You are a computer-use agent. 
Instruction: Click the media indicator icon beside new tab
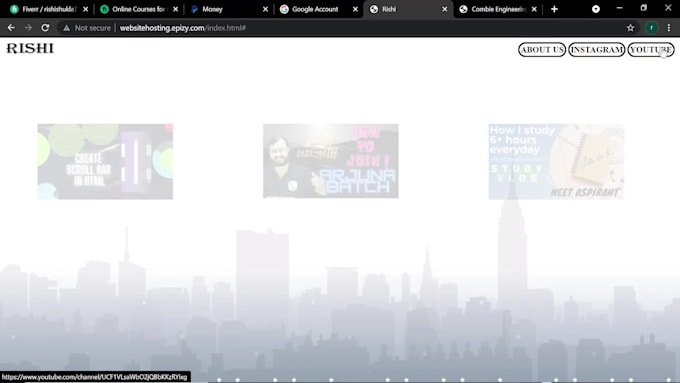pyautogui.click(x=596, y=9)
